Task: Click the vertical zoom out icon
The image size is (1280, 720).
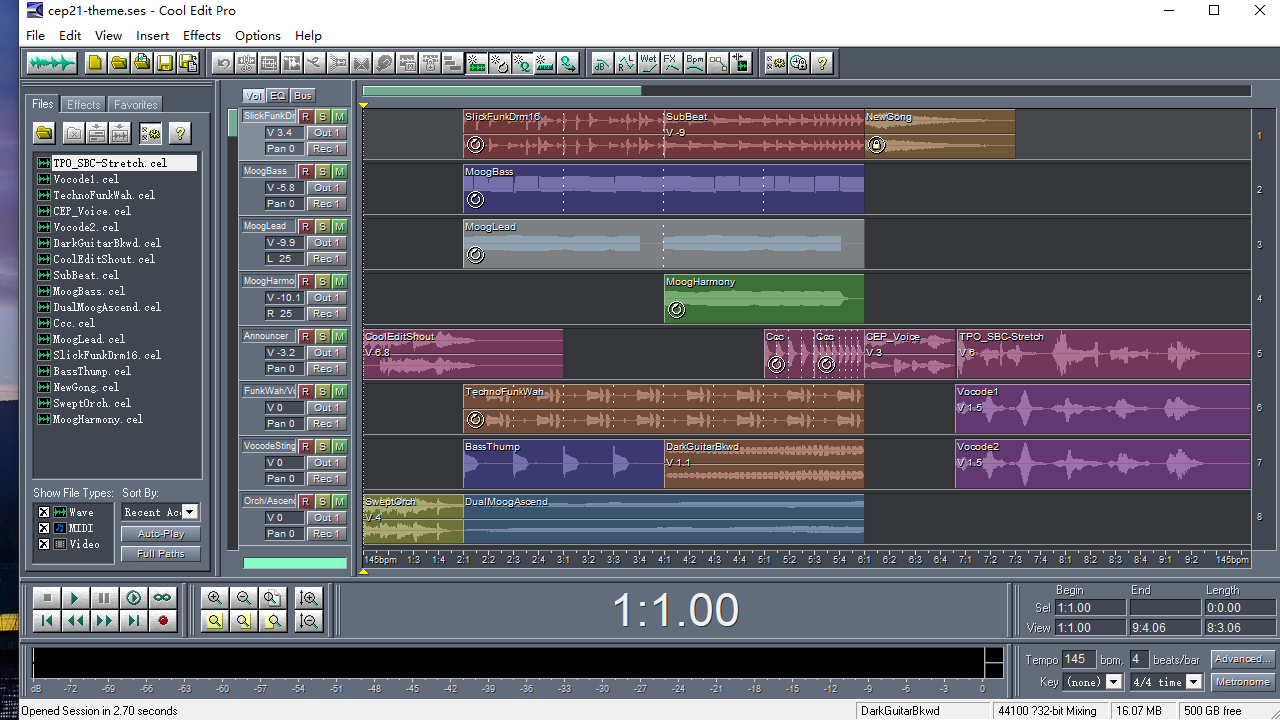Action: [309, 621]
